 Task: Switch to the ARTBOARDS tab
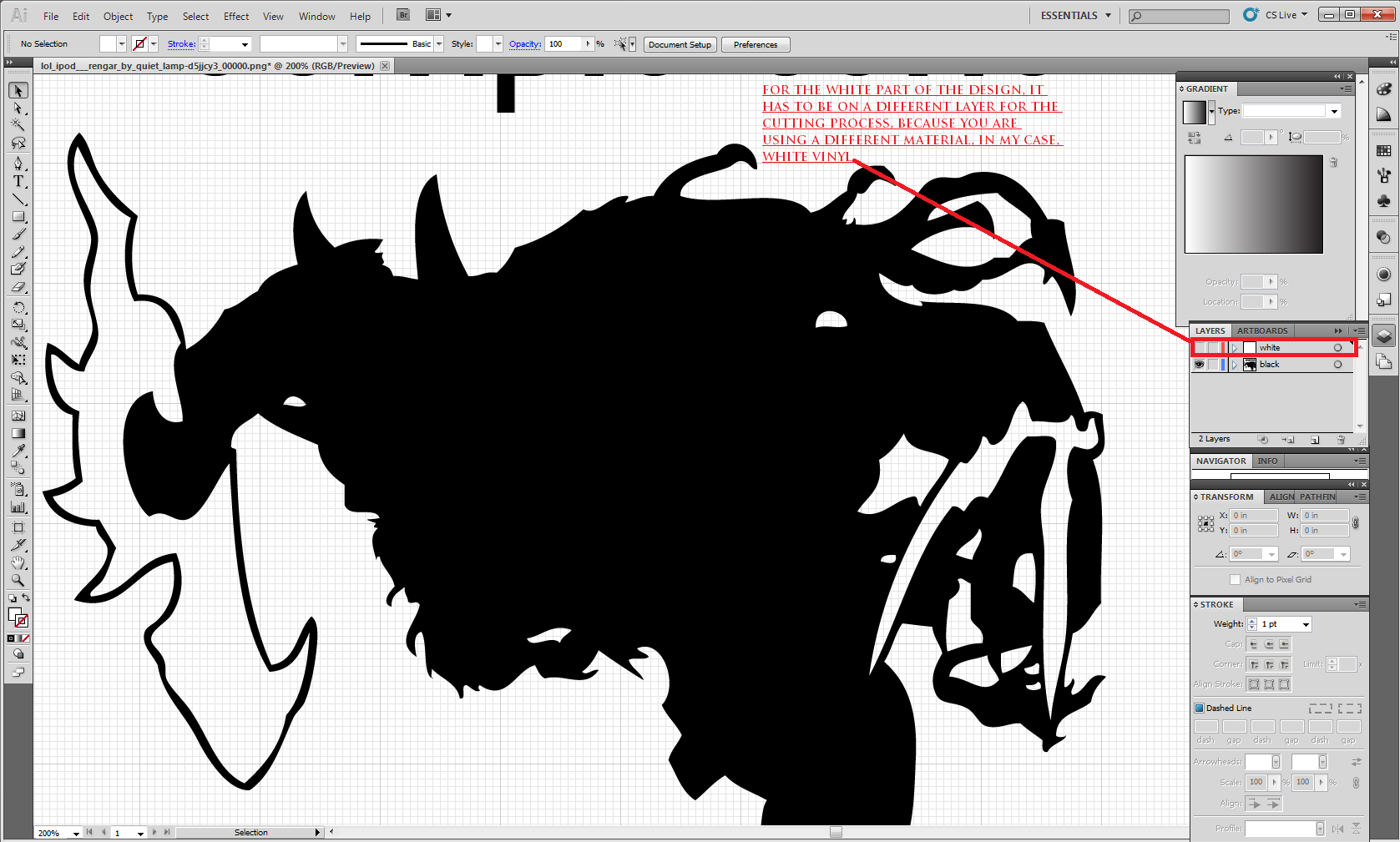point(1261,330)
